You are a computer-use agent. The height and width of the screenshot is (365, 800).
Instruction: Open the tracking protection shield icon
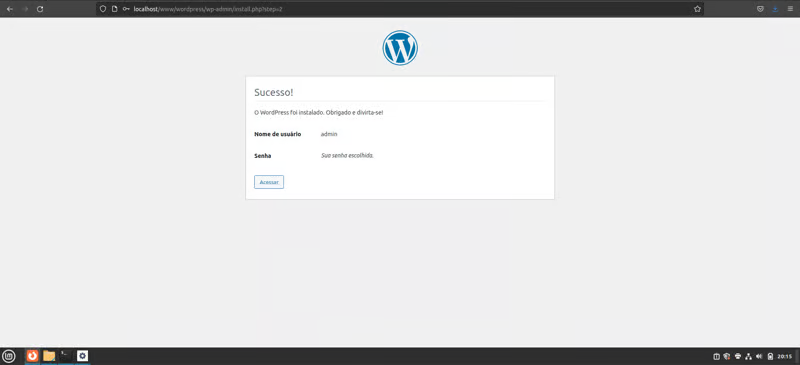103,9
